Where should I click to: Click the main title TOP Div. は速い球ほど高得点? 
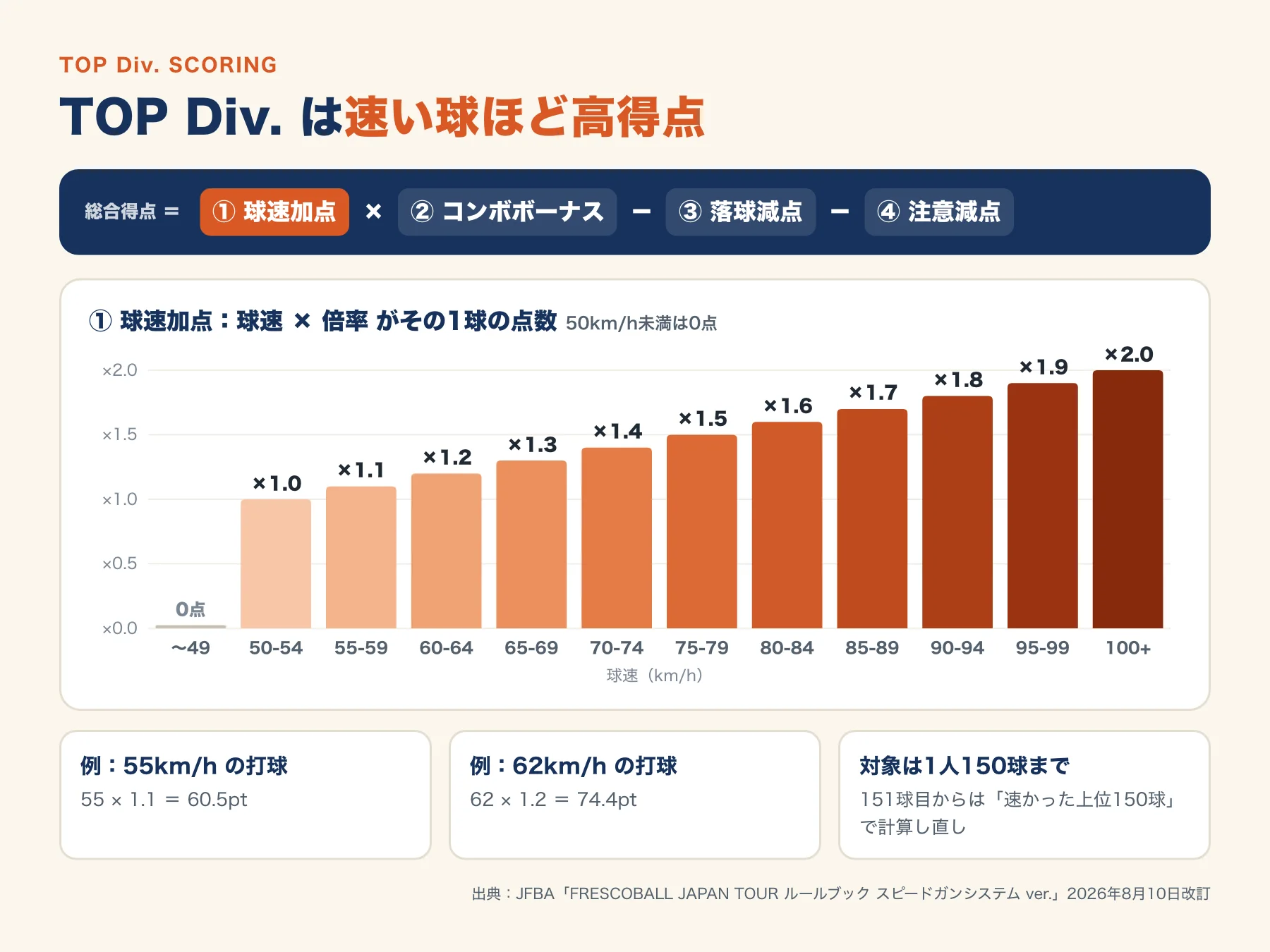382,117
